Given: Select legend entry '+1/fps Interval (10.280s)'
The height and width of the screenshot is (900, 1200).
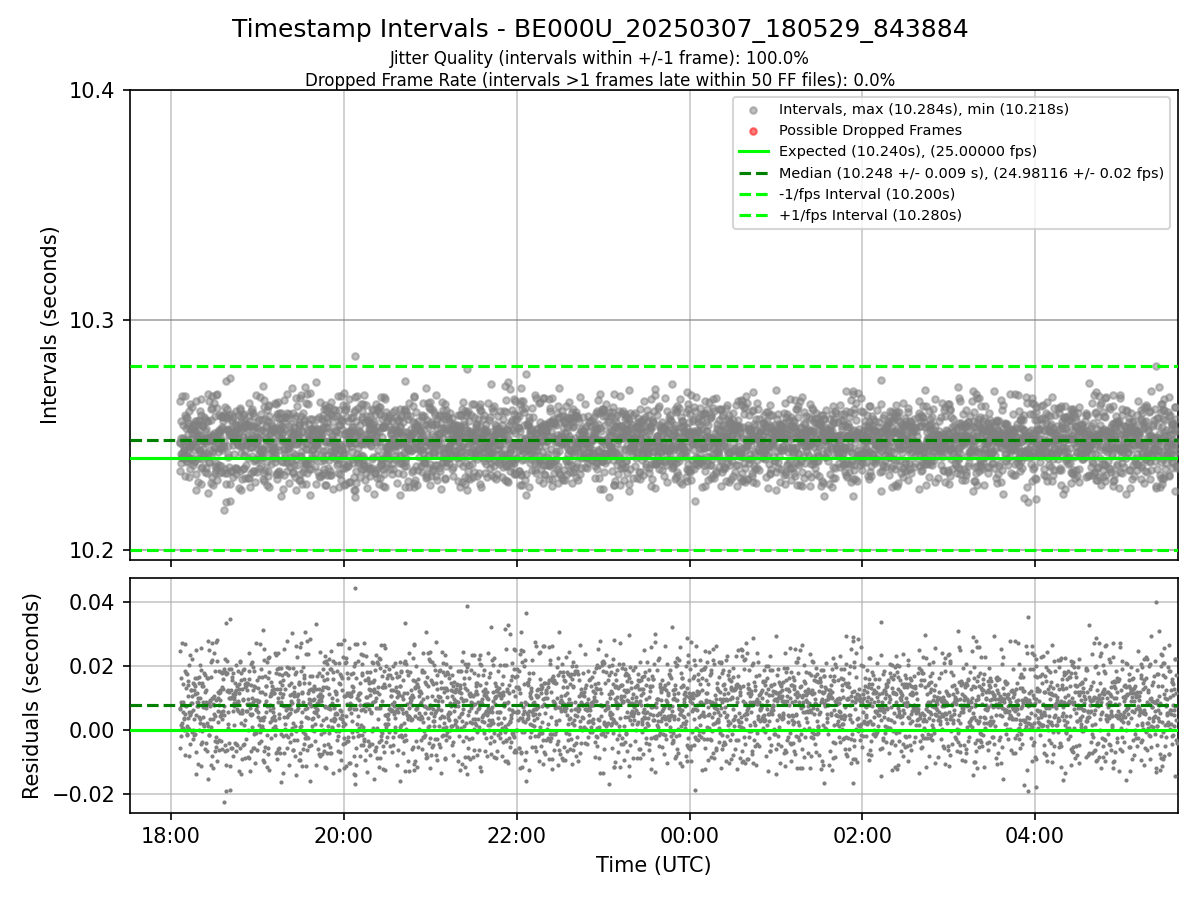Looking at the screenshot, I should pos(870,215).
